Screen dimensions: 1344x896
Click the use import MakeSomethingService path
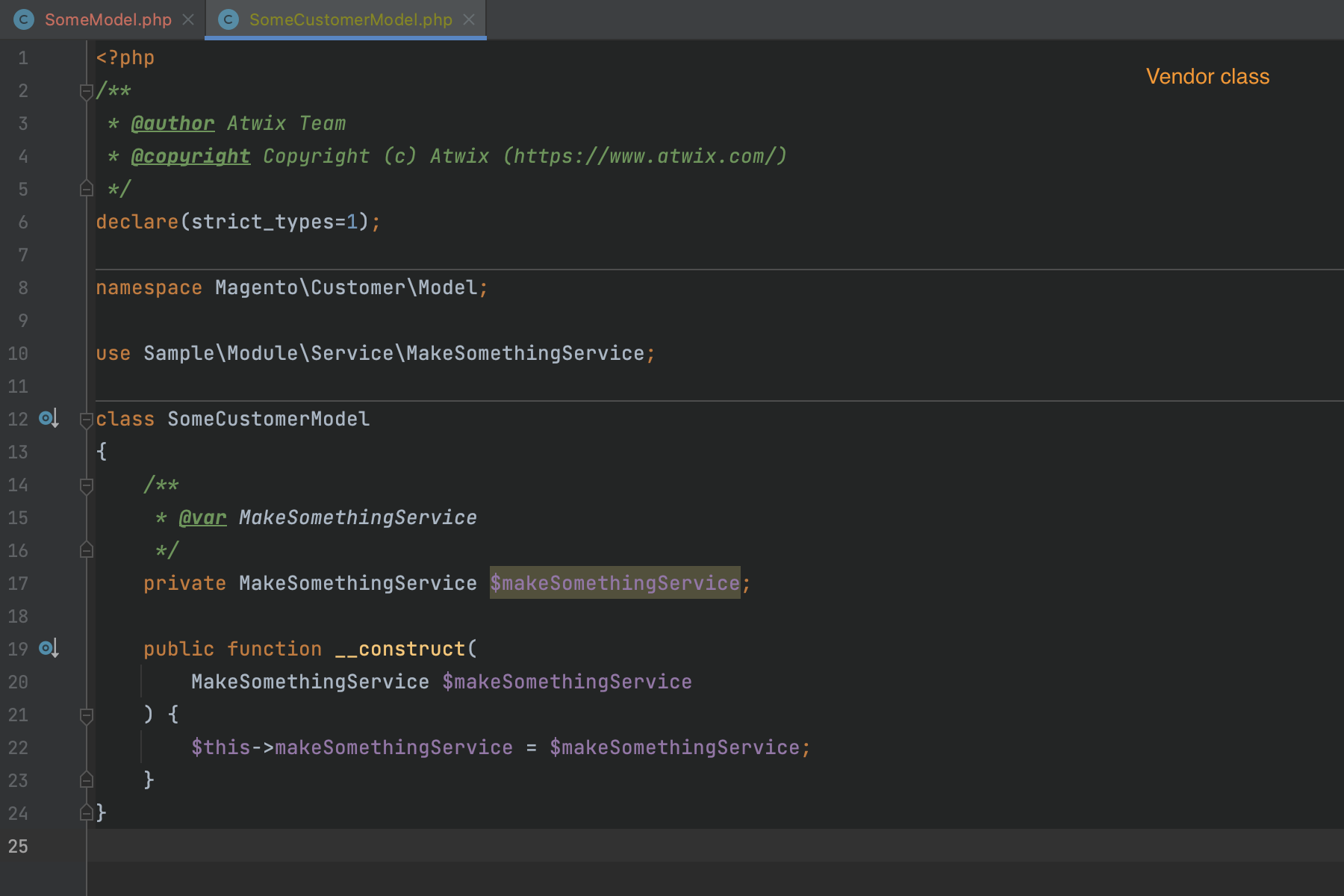click(394, 353)
